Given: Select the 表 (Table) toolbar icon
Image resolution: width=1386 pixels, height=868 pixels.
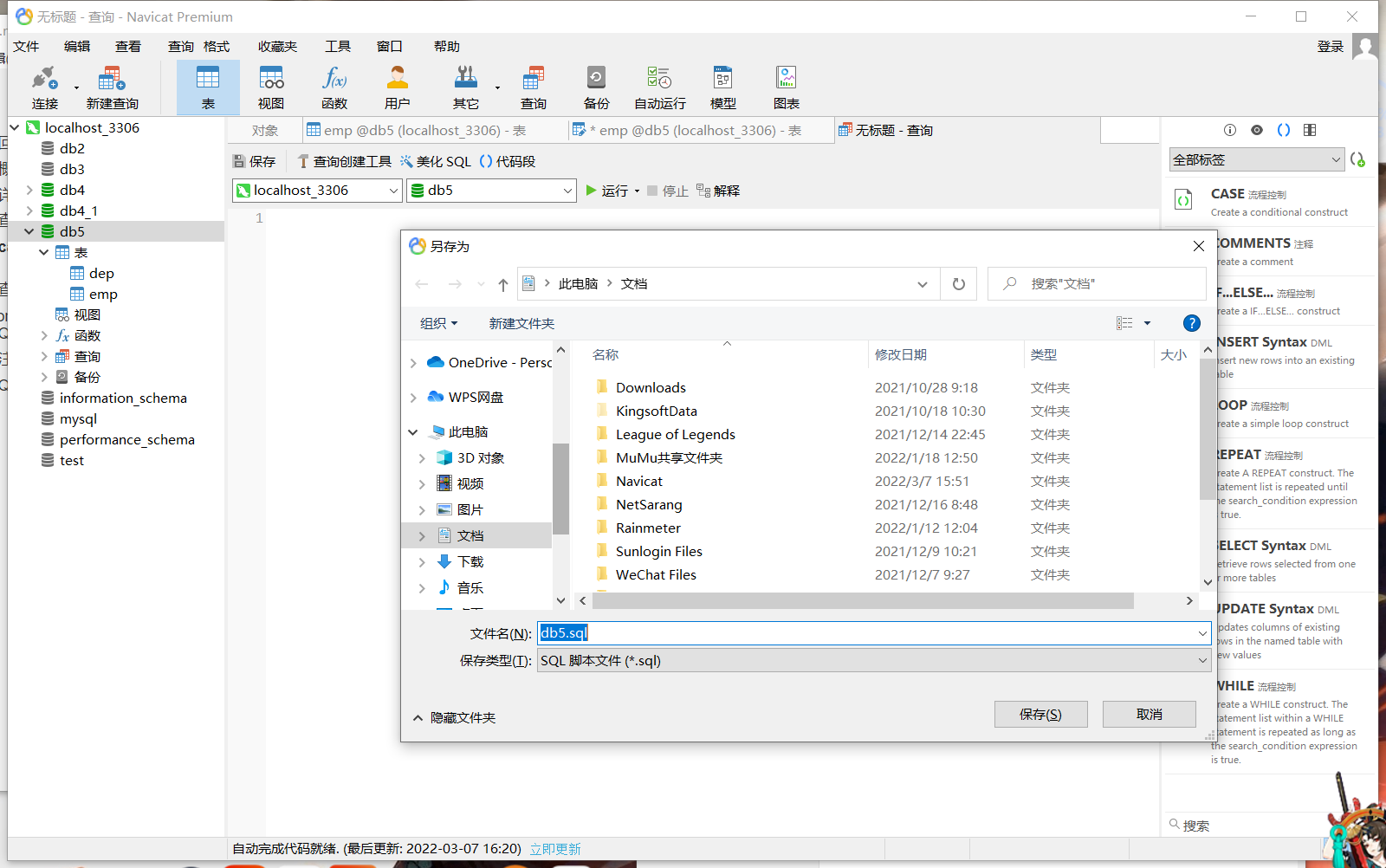Looking at the screenshot, I should [x=208, y=87].
